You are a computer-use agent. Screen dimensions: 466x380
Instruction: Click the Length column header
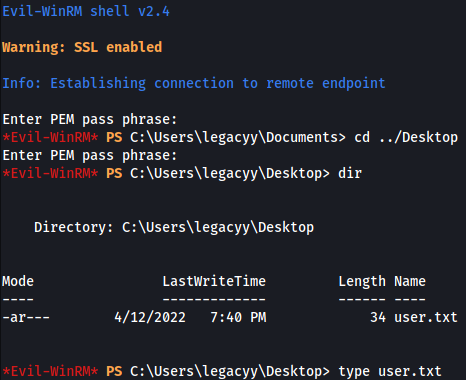362,282
